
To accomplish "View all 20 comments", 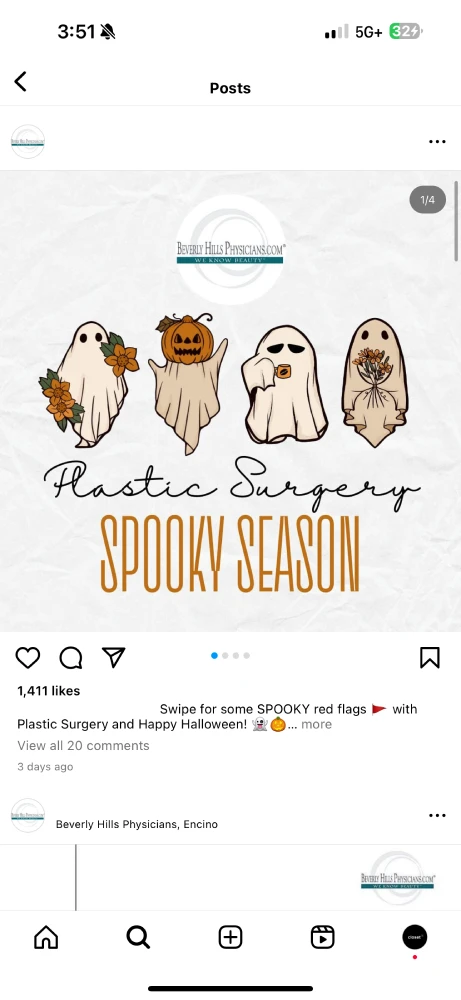I will click(83, 746).
